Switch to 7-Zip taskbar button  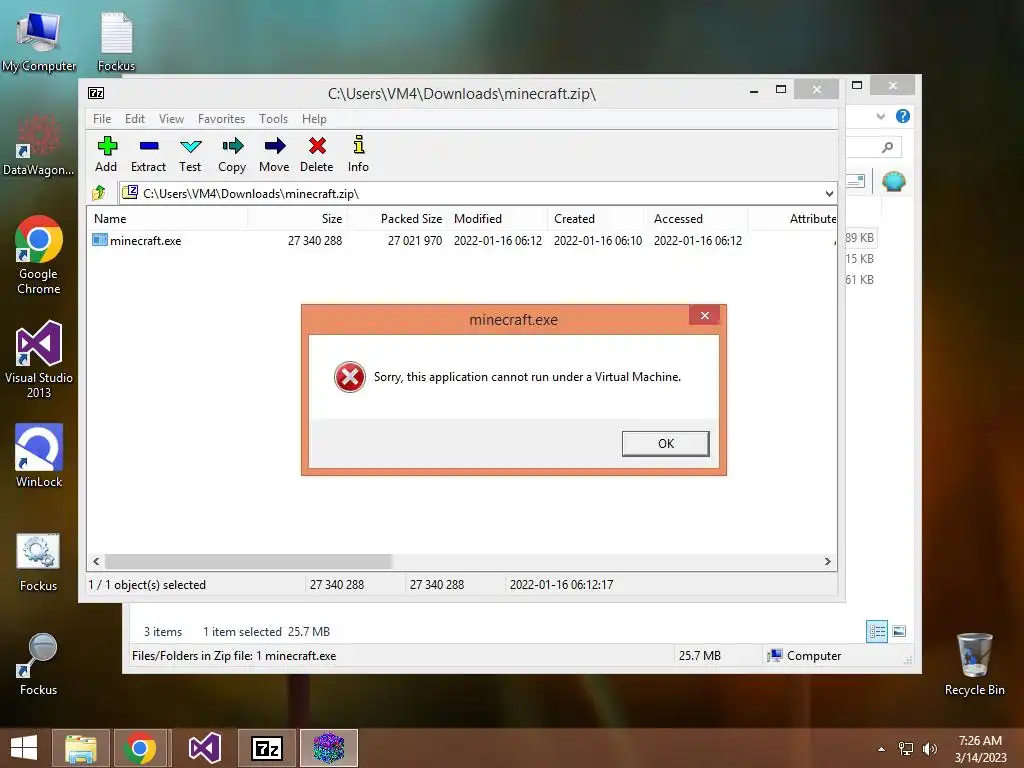tap(266, 748)
